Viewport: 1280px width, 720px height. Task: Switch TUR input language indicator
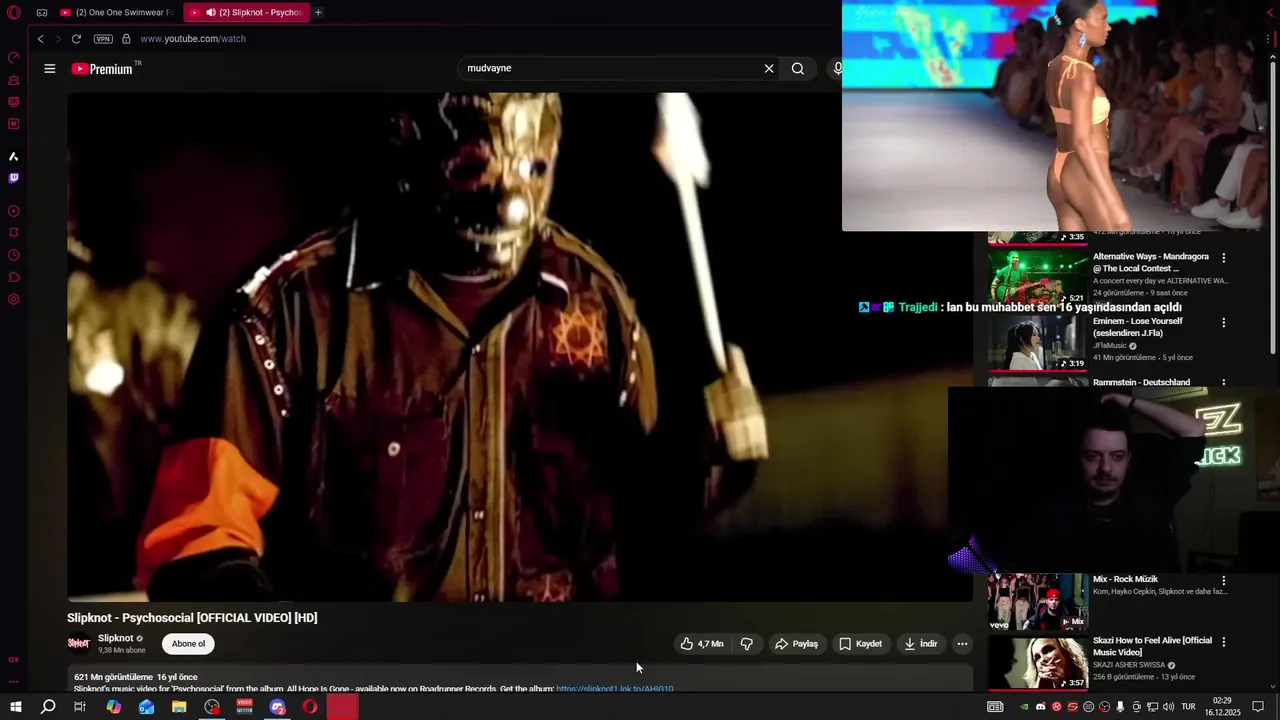(x=1189, y=707)
